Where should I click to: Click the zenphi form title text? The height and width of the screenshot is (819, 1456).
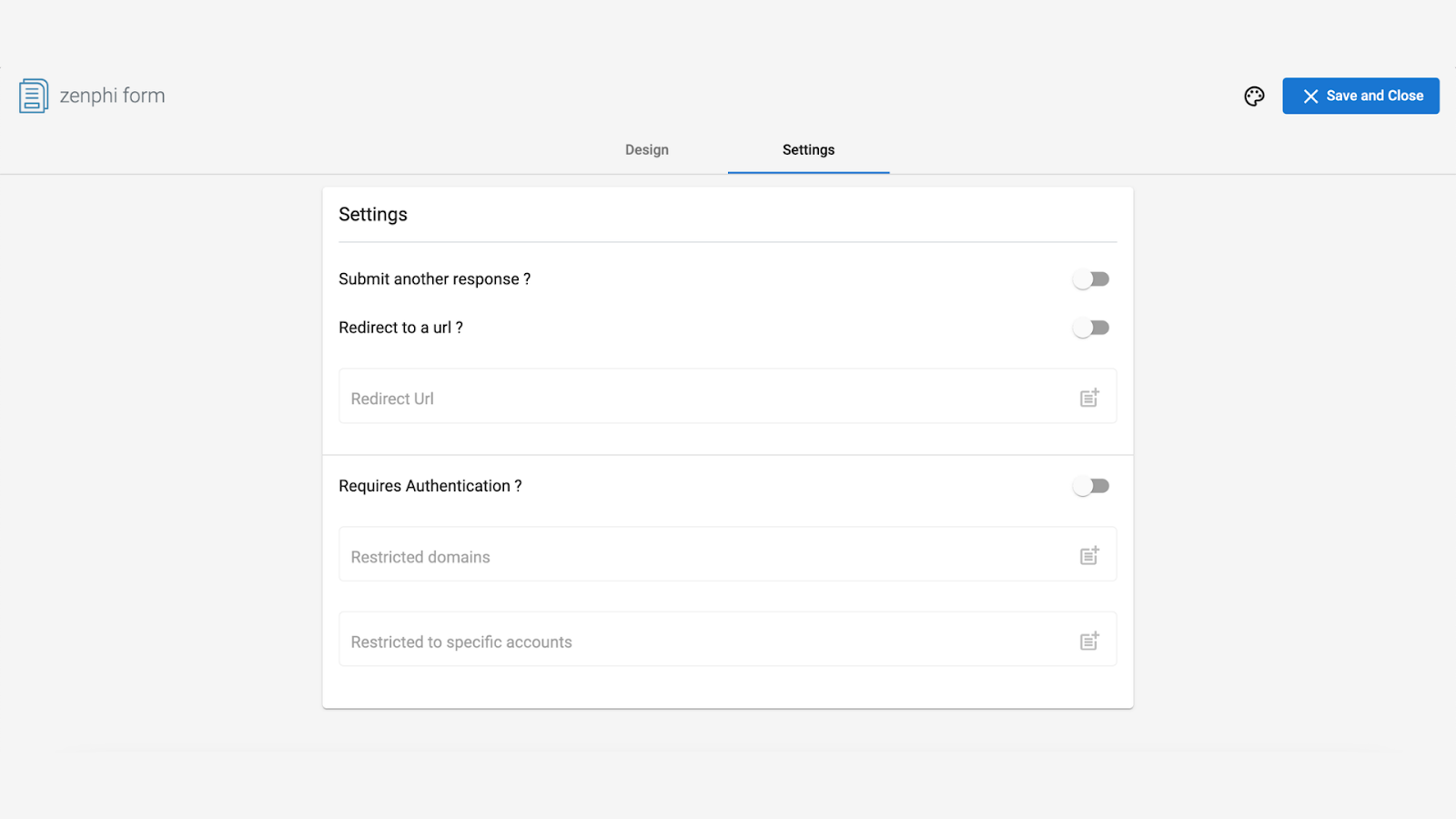[113, 96]
